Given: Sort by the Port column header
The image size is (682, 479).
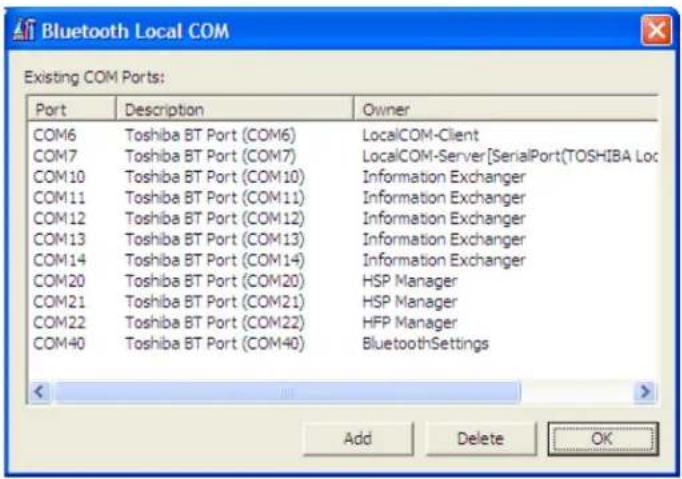Looking at the screenshot, I should [x=72, y=109].
